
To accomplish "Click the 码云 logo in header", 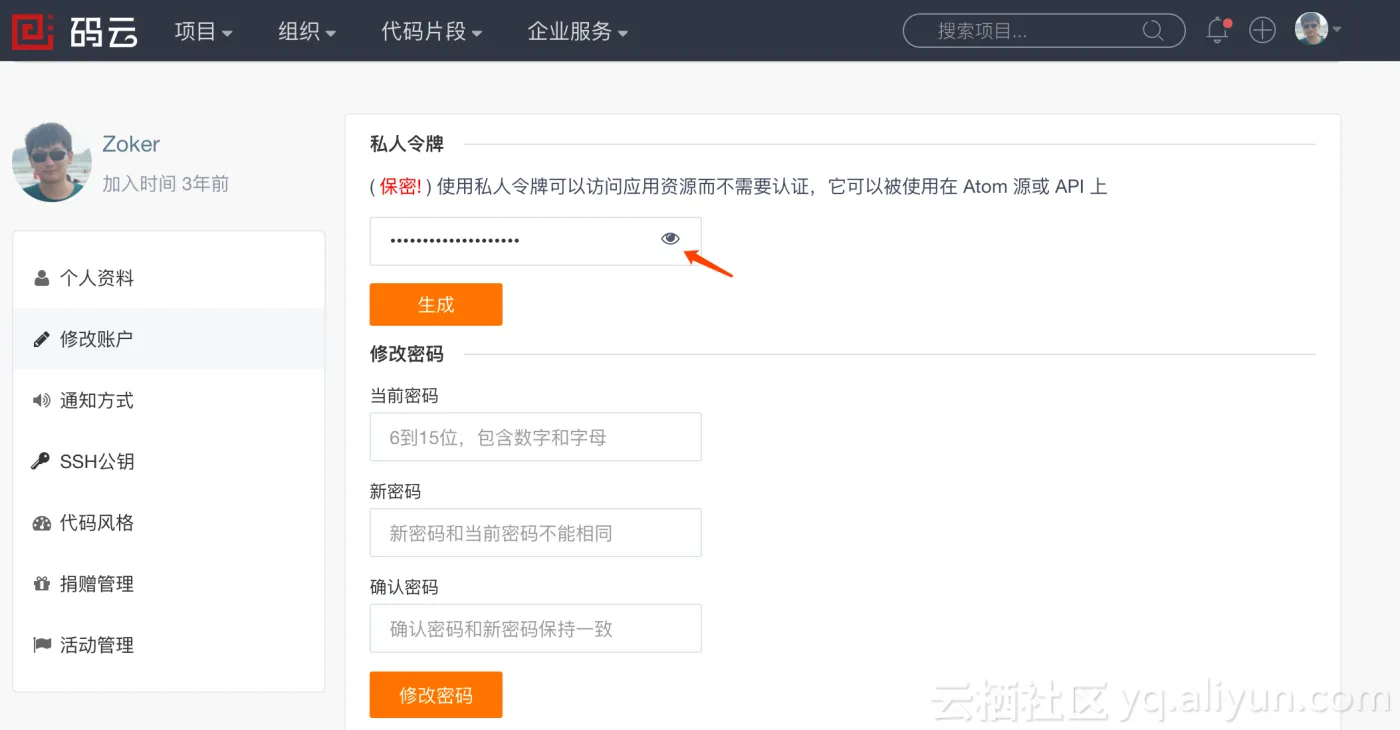I will tap(74, 31).
